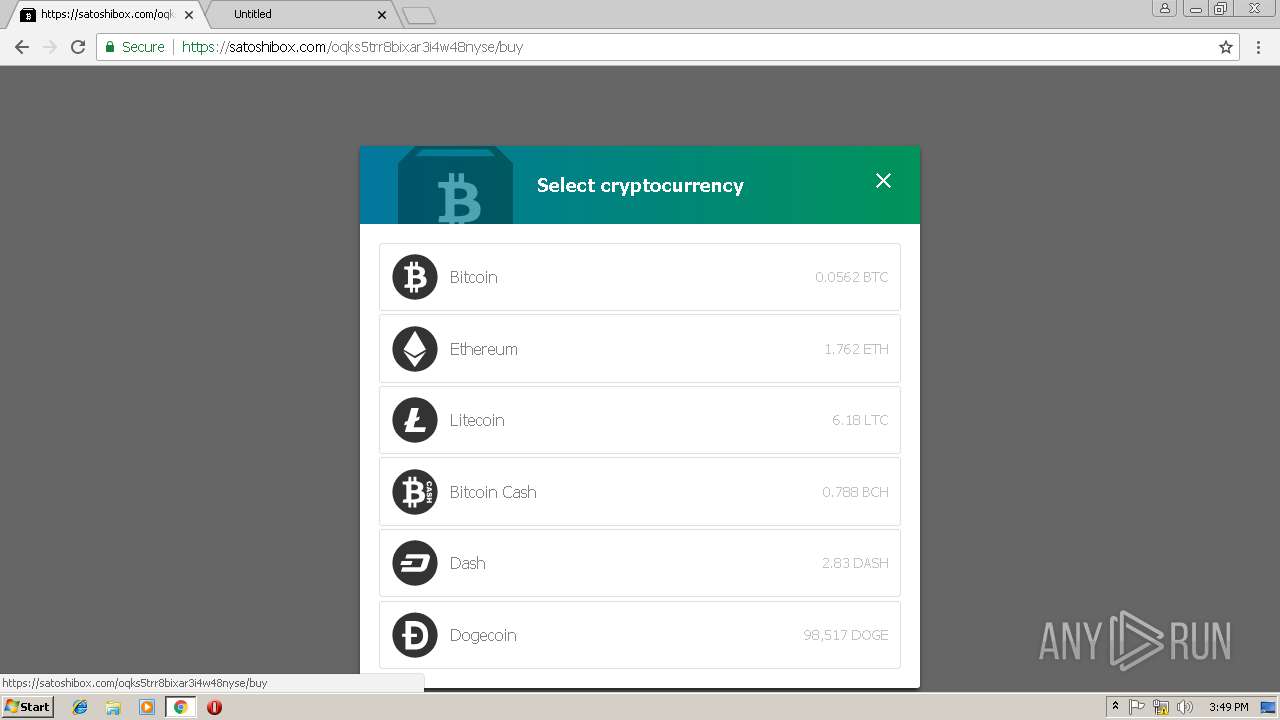Image resolution: width=1280 pixels, height=720 pixels.
Task: Click the Ethereum diamond icon
Action: [x=415, y=349]
